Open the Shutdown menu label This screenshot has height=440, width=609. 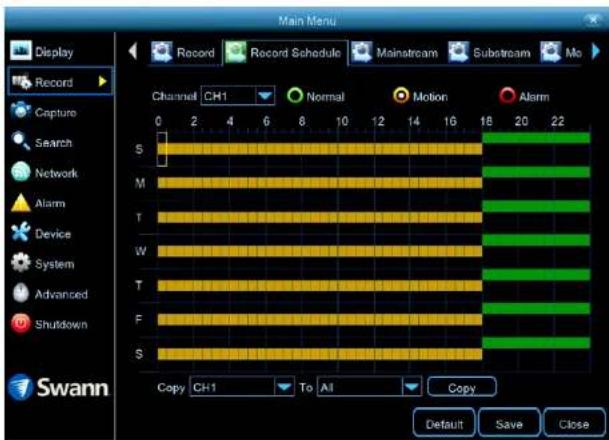[x=61, y=325]
